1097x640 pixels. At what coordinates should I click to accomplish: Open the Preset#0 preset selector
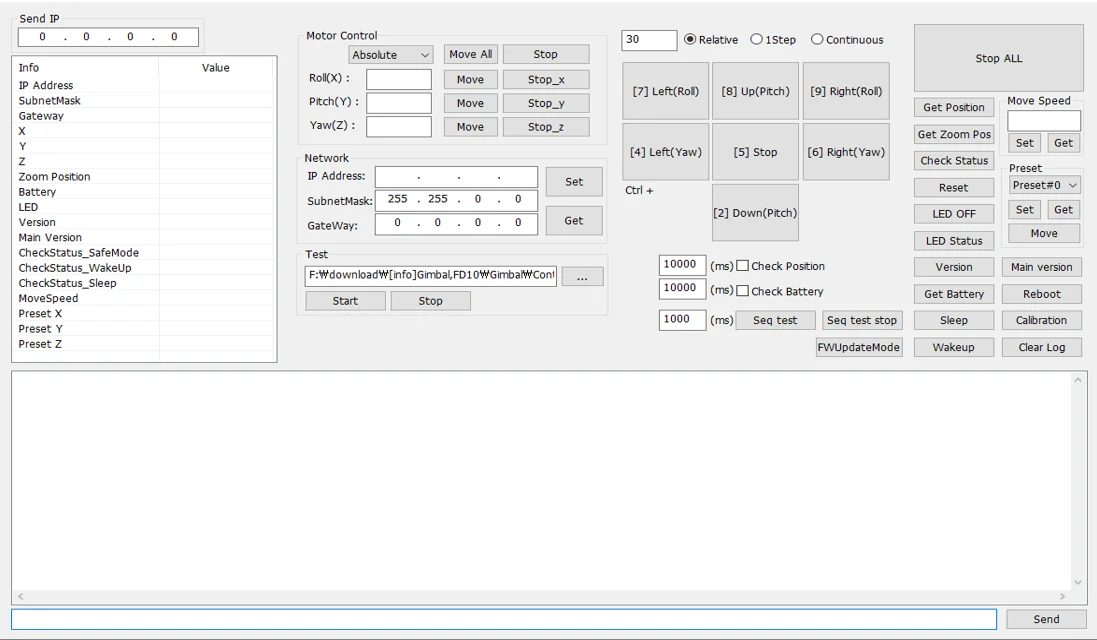click(x=1044, y=185)
